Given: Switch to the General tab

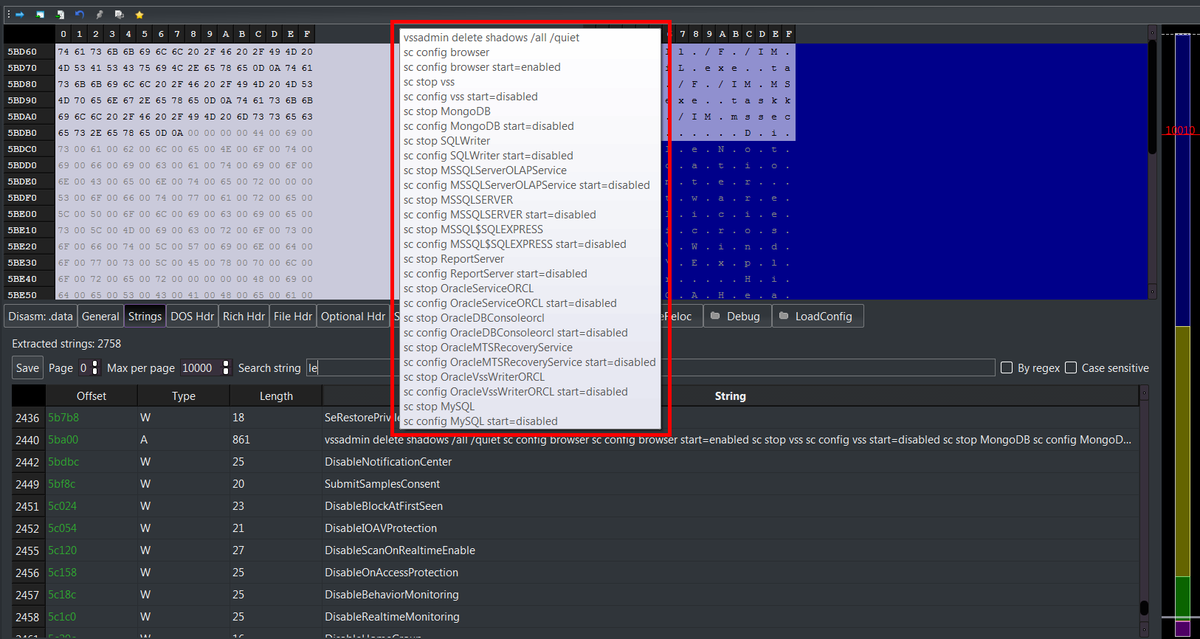Looking at the screenshot, I should [101, 316].
